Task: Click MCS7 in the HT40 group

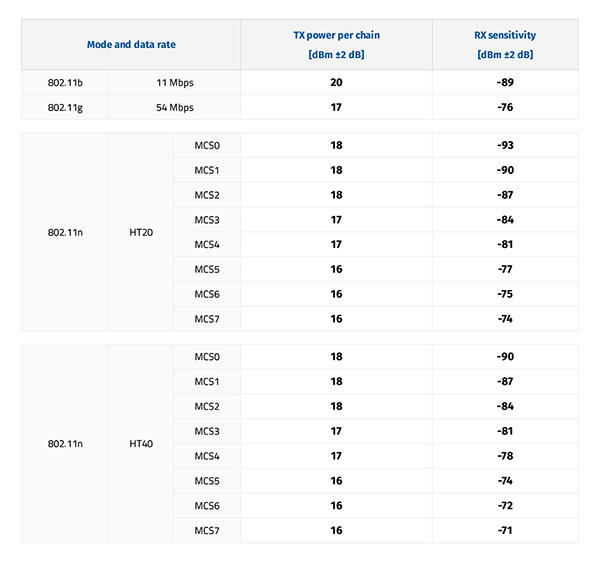Action: pos(208,530)
